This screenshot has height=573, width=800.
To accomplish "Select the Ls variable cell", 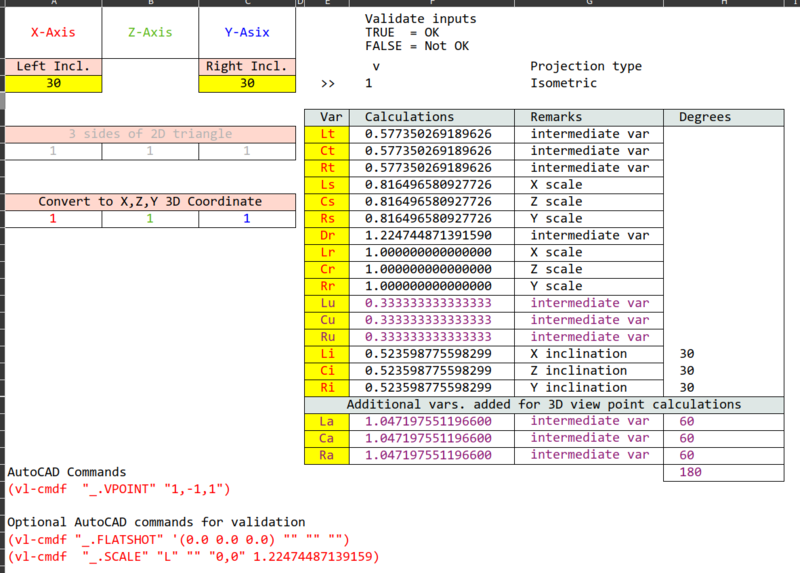I will coord(327,185).
